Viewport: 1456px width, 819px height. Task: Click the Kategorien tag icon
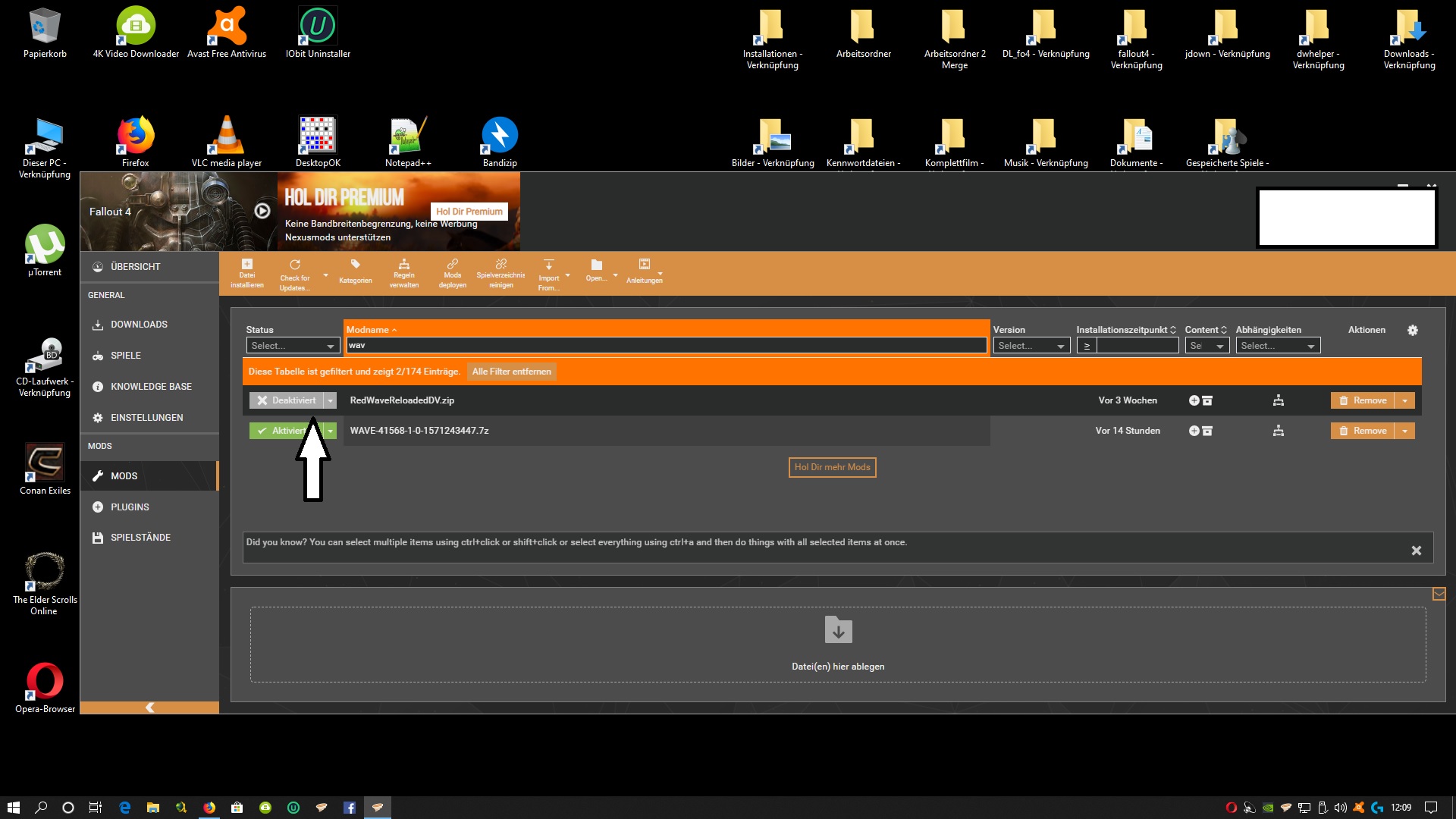[x=355, y=265]
